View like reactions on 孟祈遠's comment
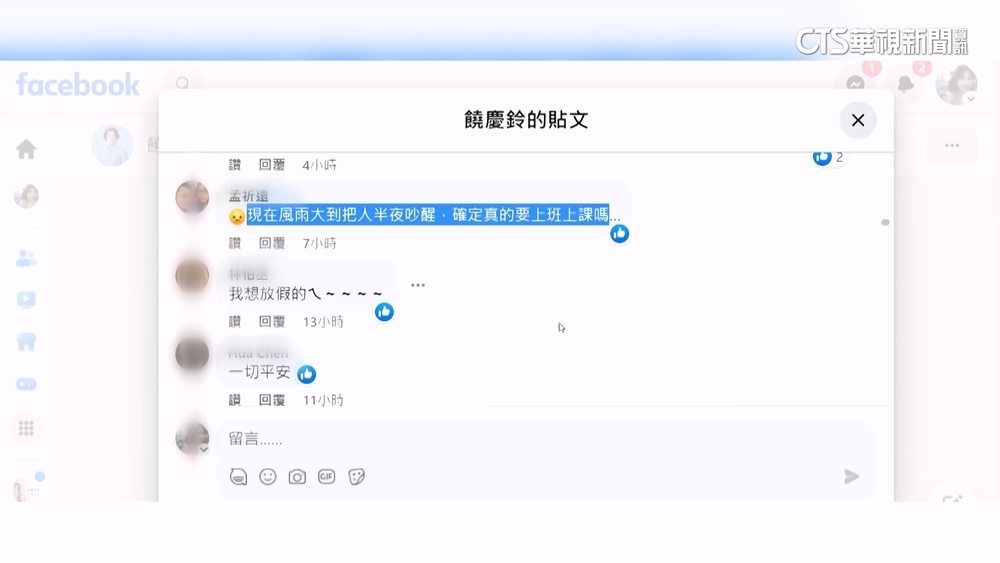 (619, 233)
